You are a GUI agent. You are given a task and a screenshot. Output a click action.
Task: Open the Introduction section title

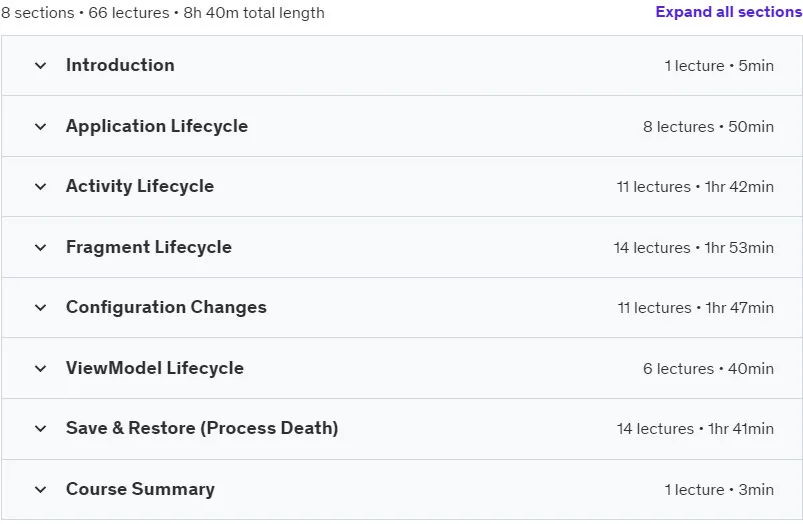coord(120,65)
